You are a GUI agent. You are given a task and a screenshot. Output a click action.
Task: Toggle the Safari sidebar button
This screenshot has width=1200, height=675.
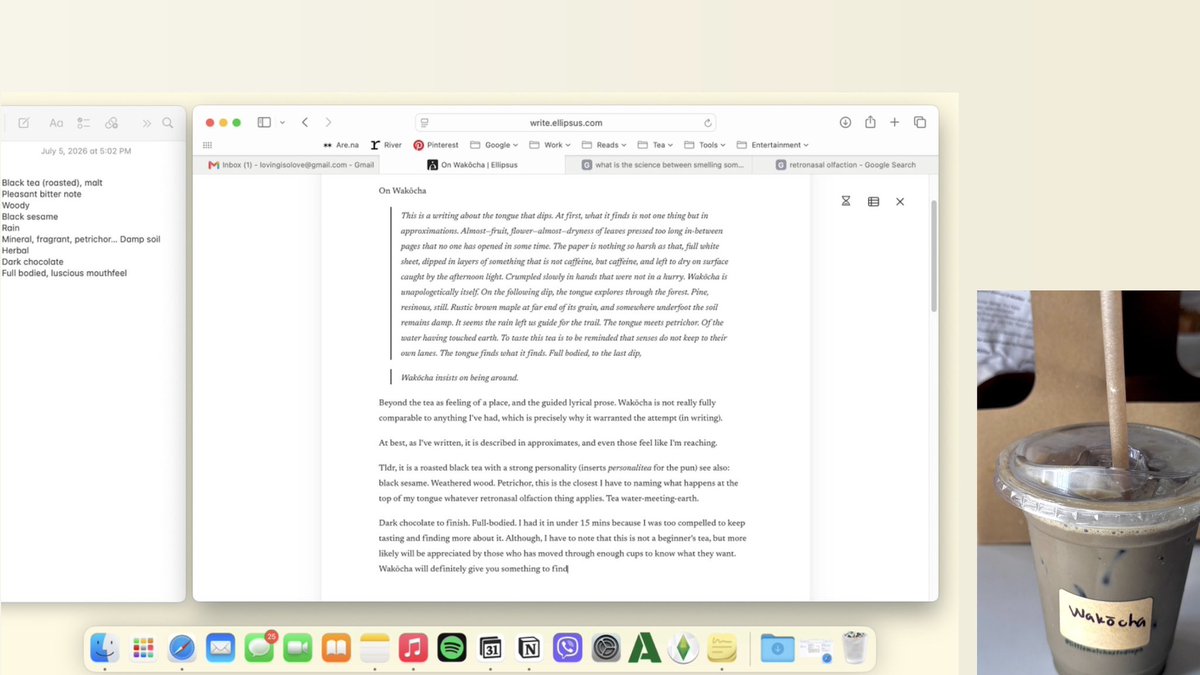coord(264,122)
